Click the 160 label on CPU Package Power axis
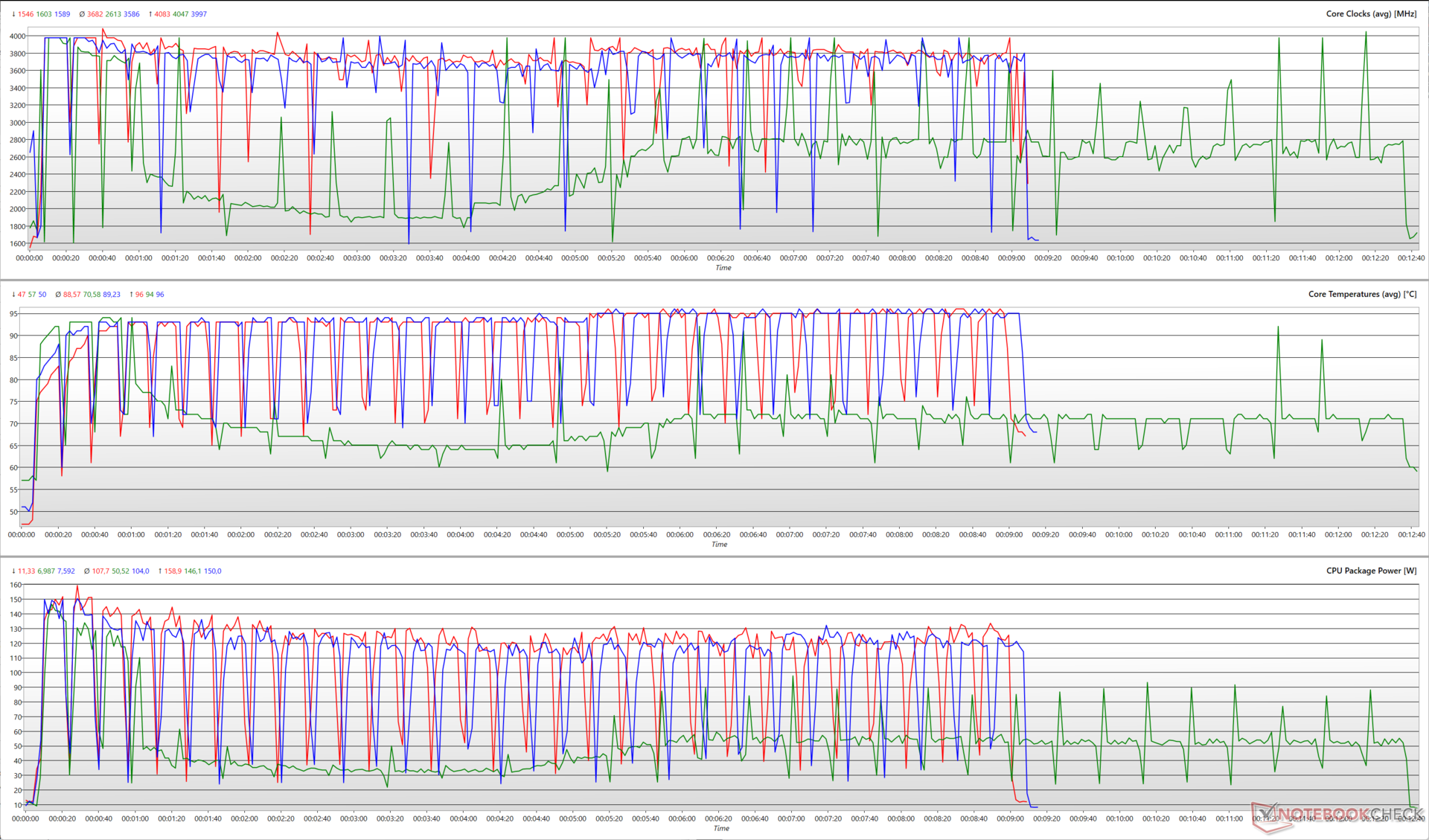Image resolution: width=1429 pixels, height=840 pixels. point(16,586)
